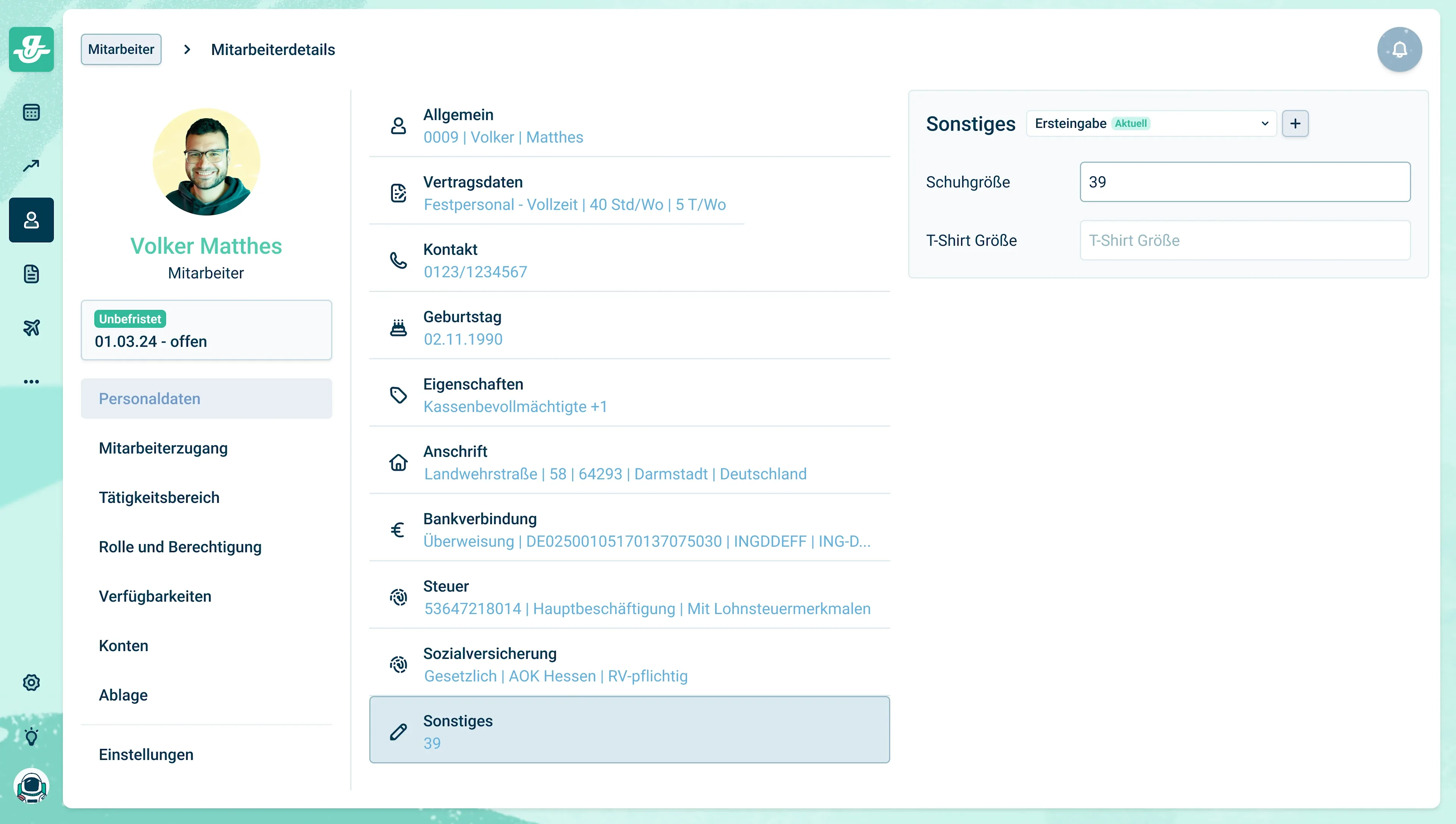Click the notification bell icon
Screen dimensions: 1456x824
(1399, 50)
